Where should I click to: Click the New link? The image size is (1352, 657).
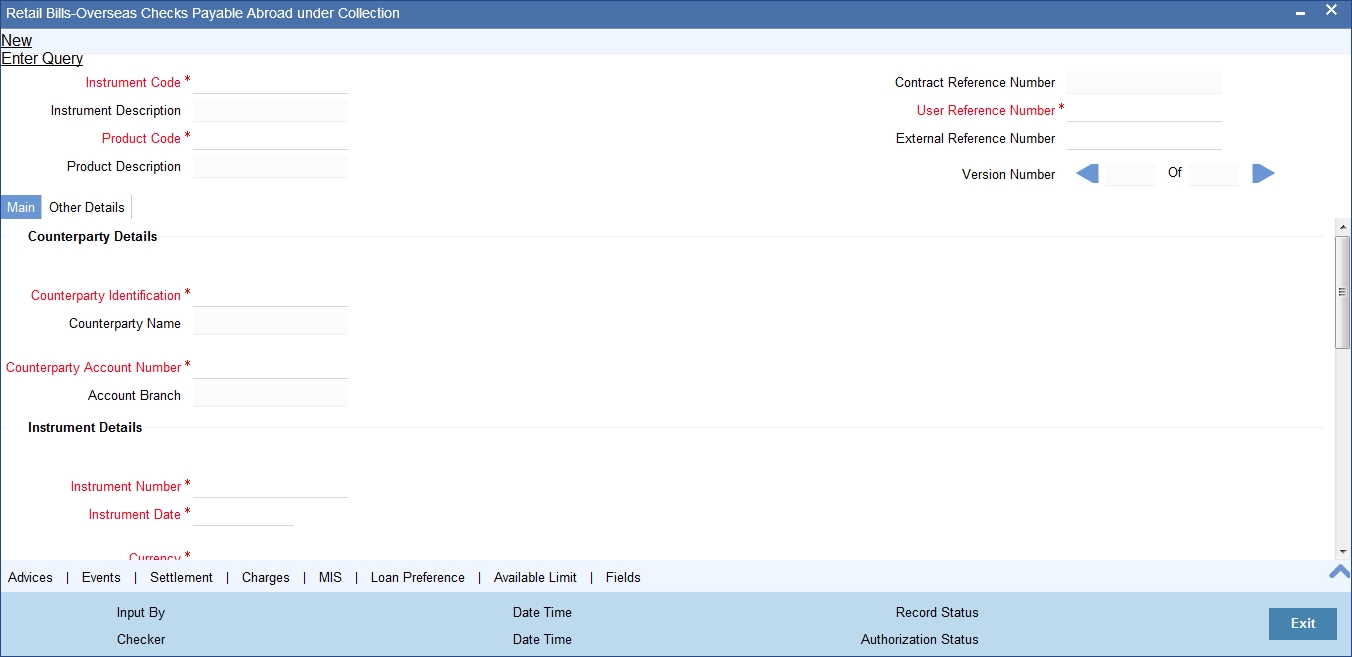click(16, 41)
